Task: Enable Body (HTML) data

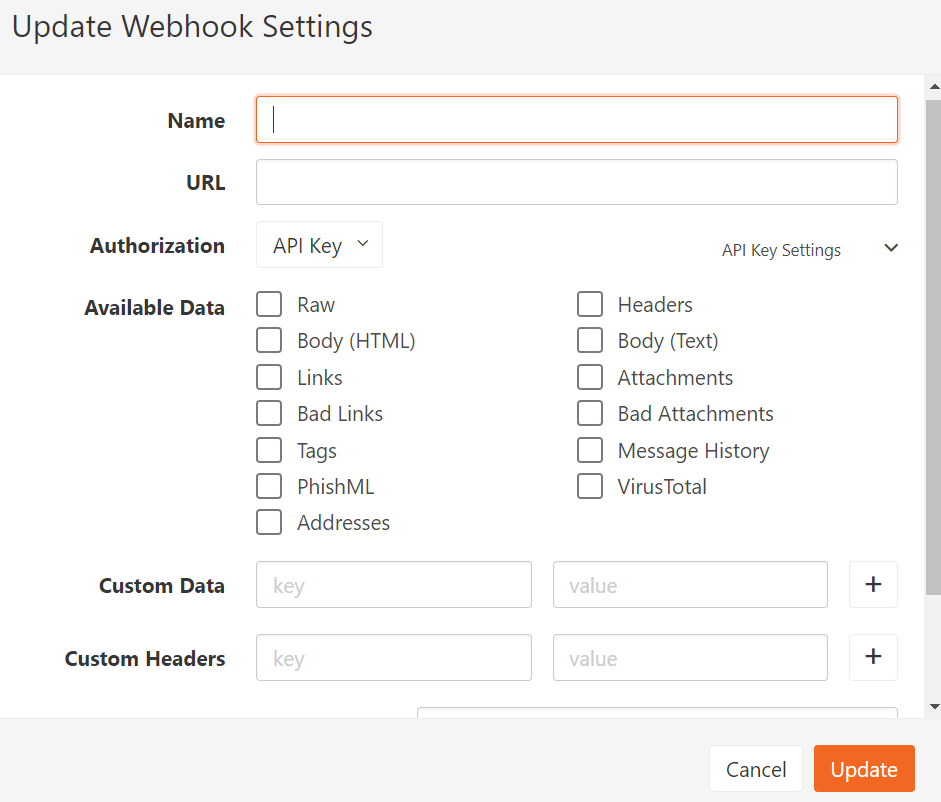Action: pyautogui.click(x=269, y=340)
